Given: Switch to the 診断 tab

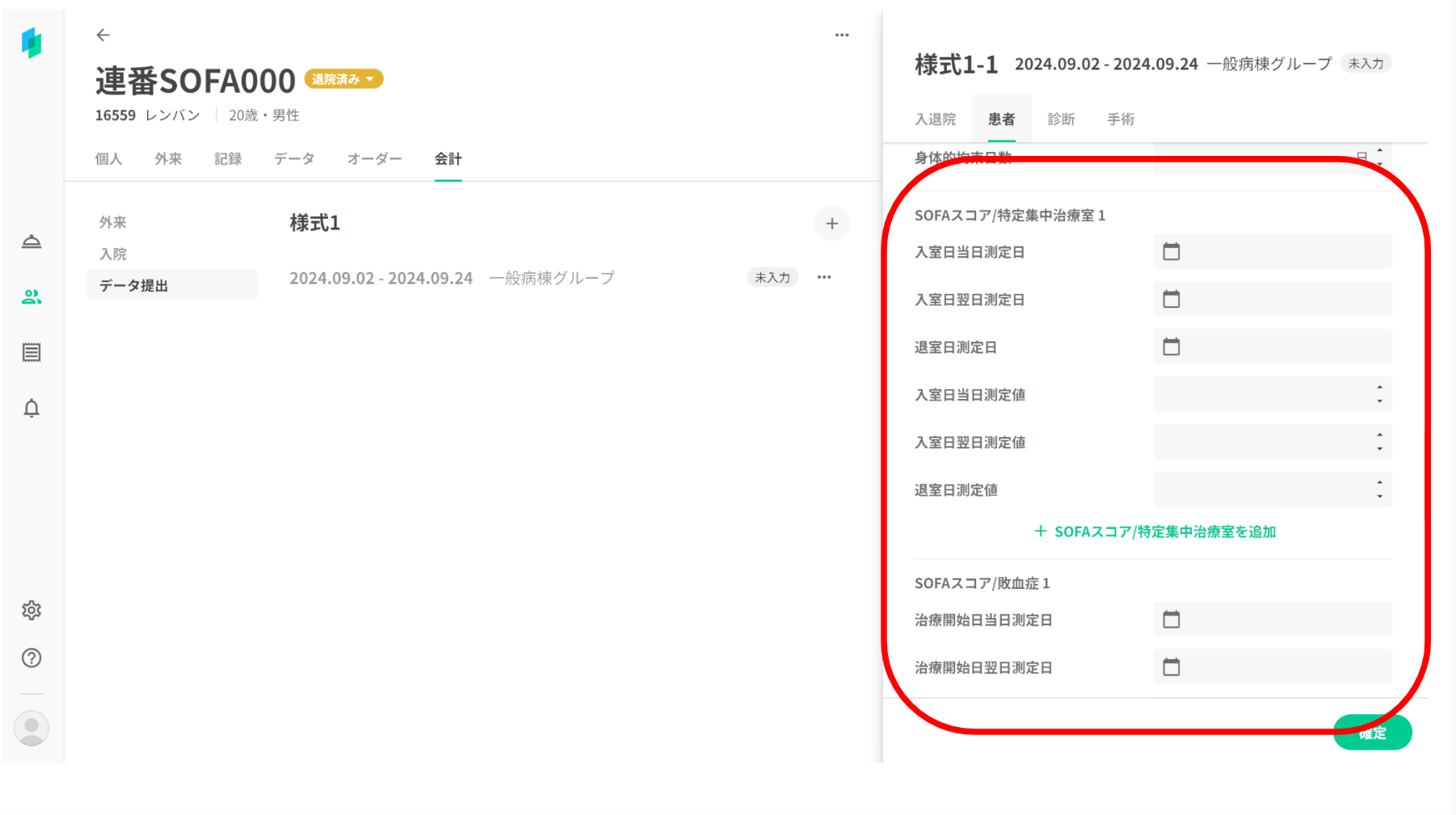Looking at the screenshot, I should (1061, 120).
